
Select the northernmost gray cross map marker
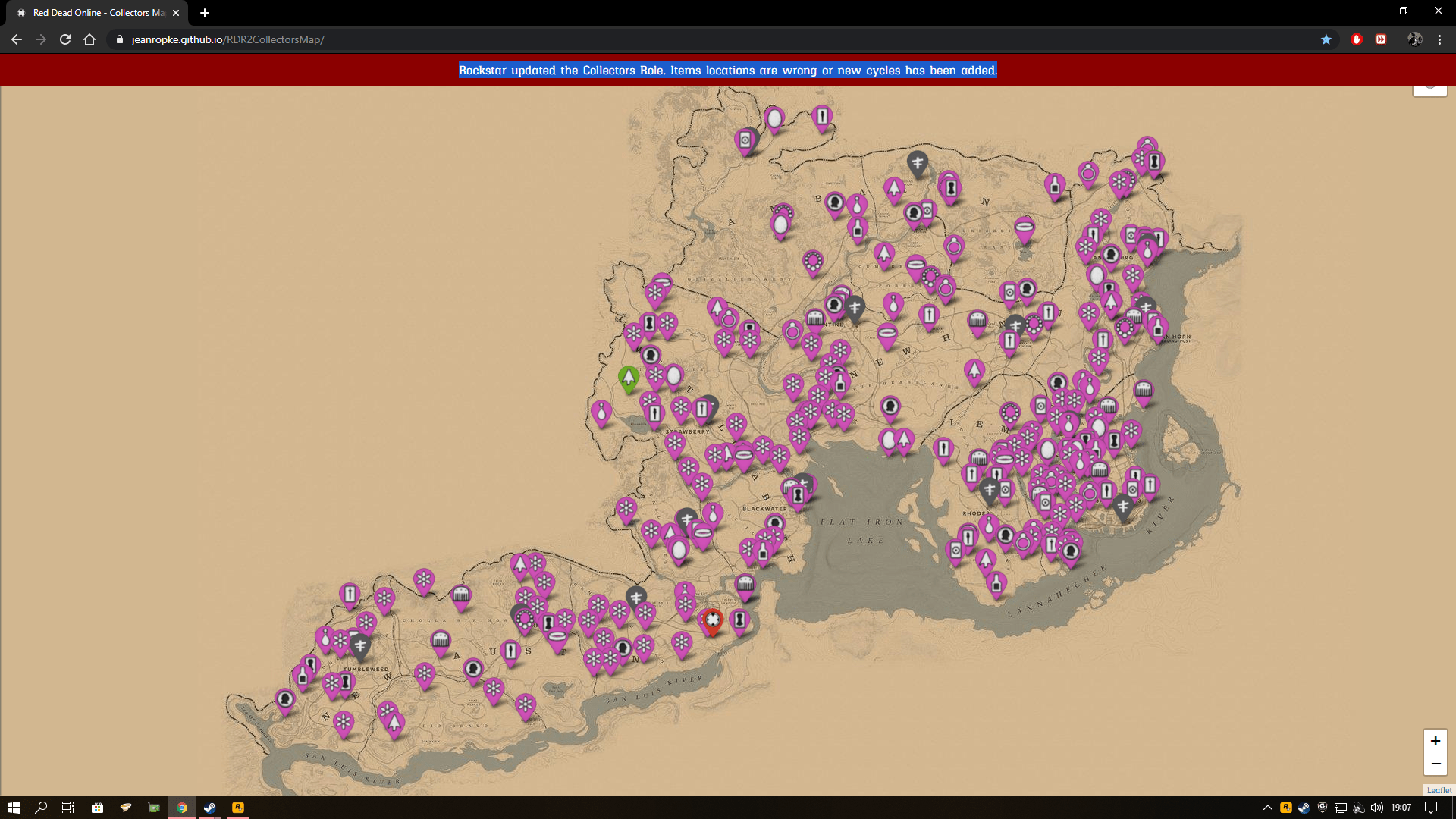coord(918,162)
